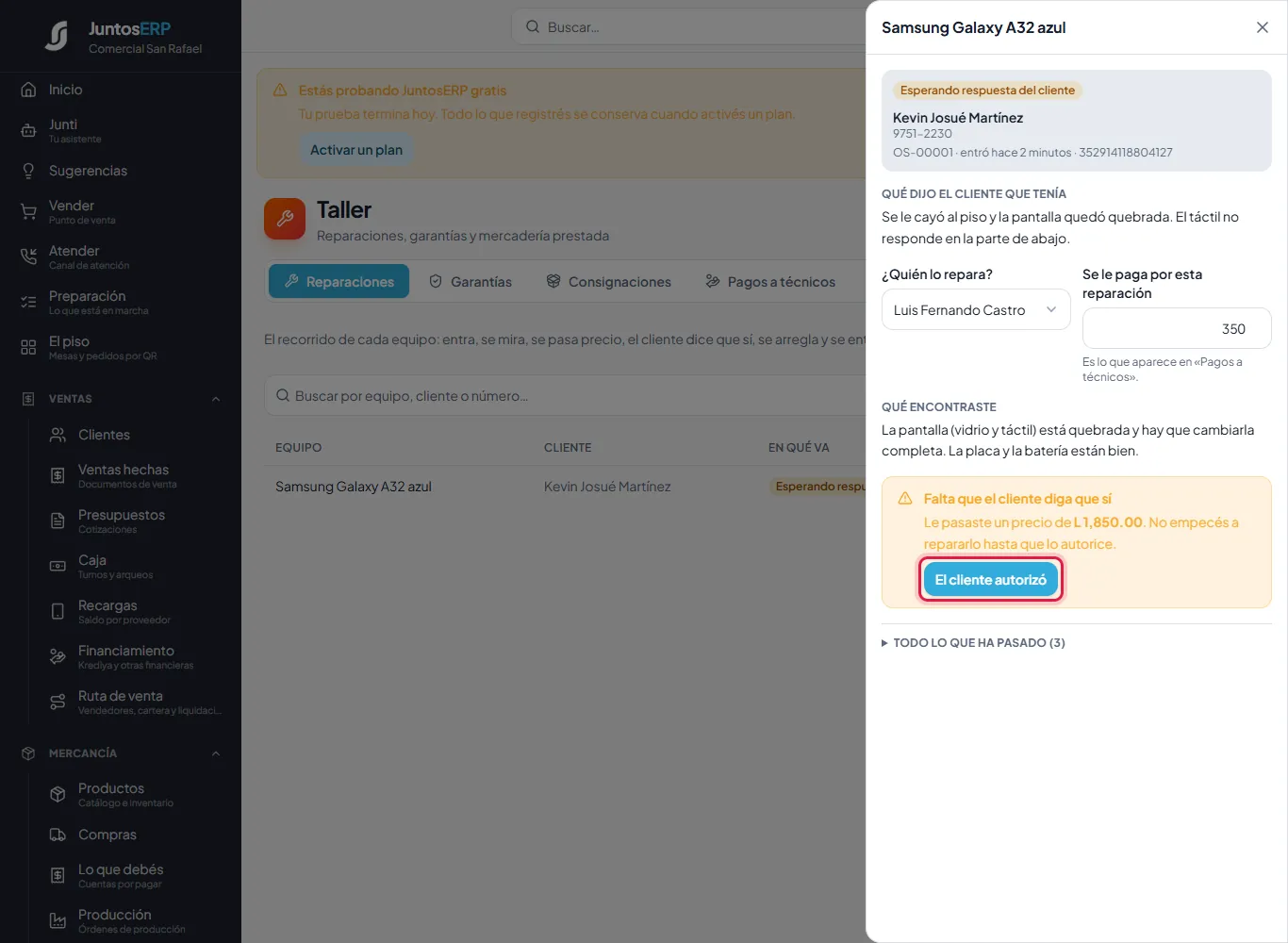The image size is (1288, 943).
Task: Click the technician payment amount field
Action: click(1177, 328)
